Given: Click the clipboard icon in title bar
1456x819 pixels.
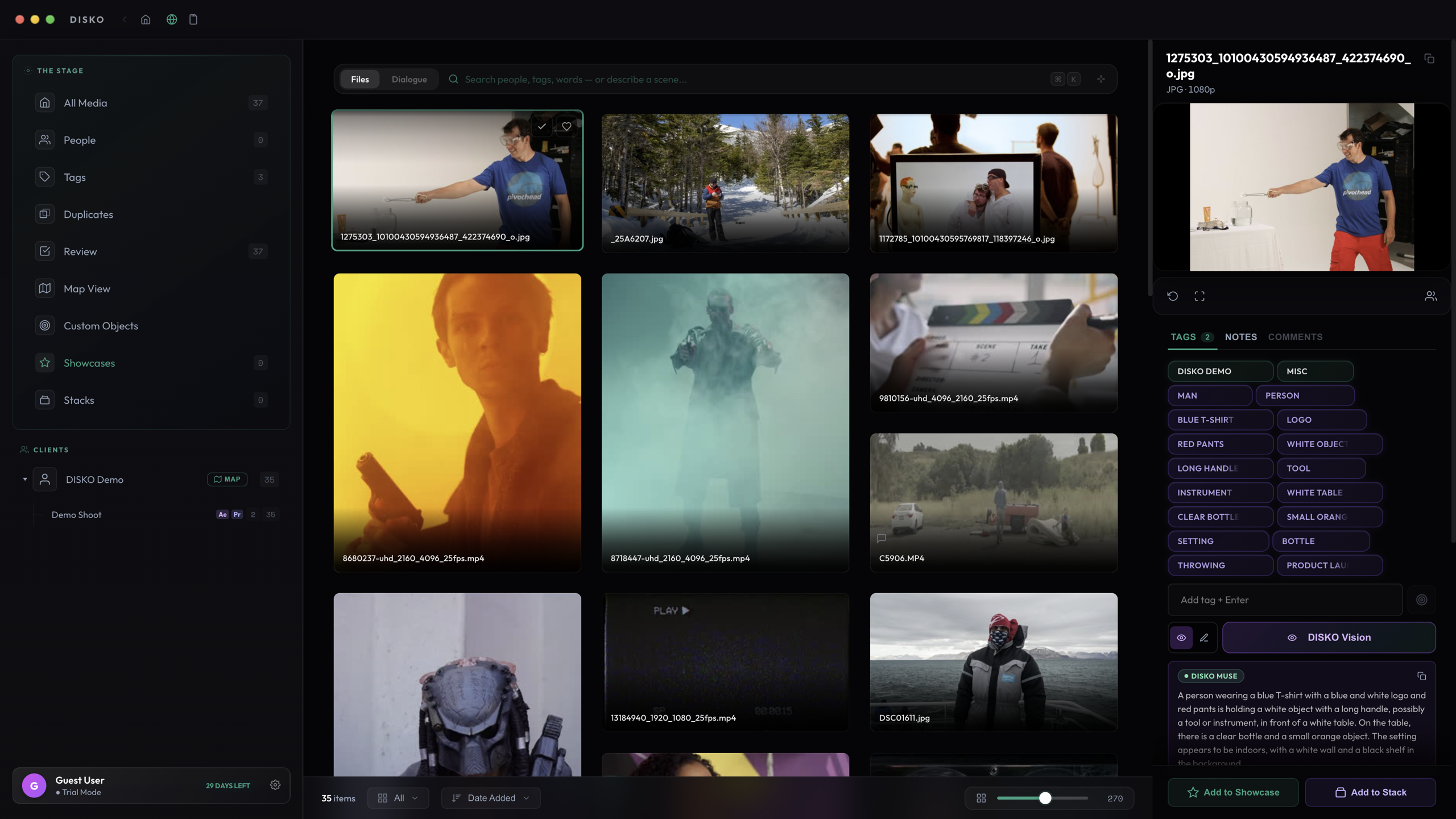Looking at the screenshot, I should tap(193, 19).
